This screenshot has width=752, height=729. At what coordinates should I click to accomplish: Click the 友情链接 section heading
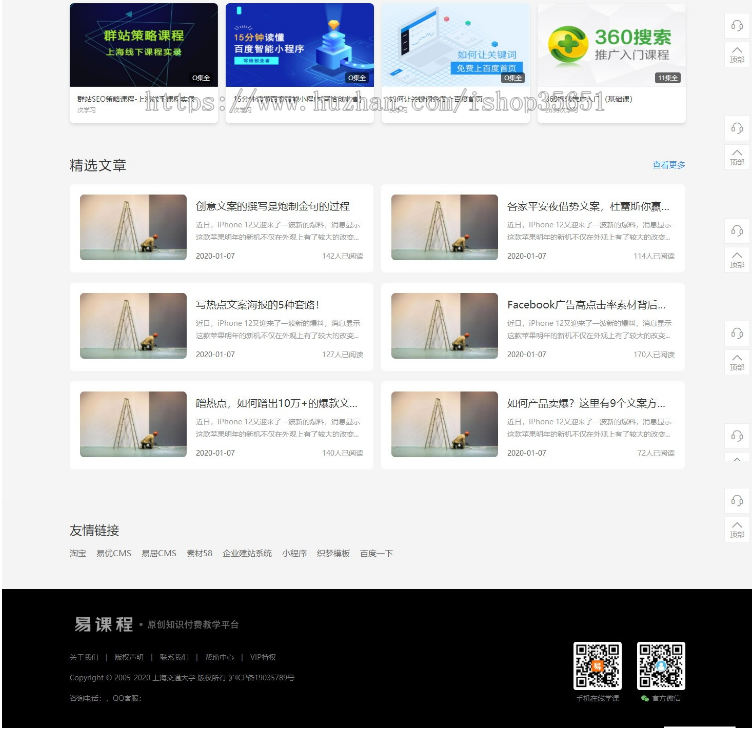94,530
